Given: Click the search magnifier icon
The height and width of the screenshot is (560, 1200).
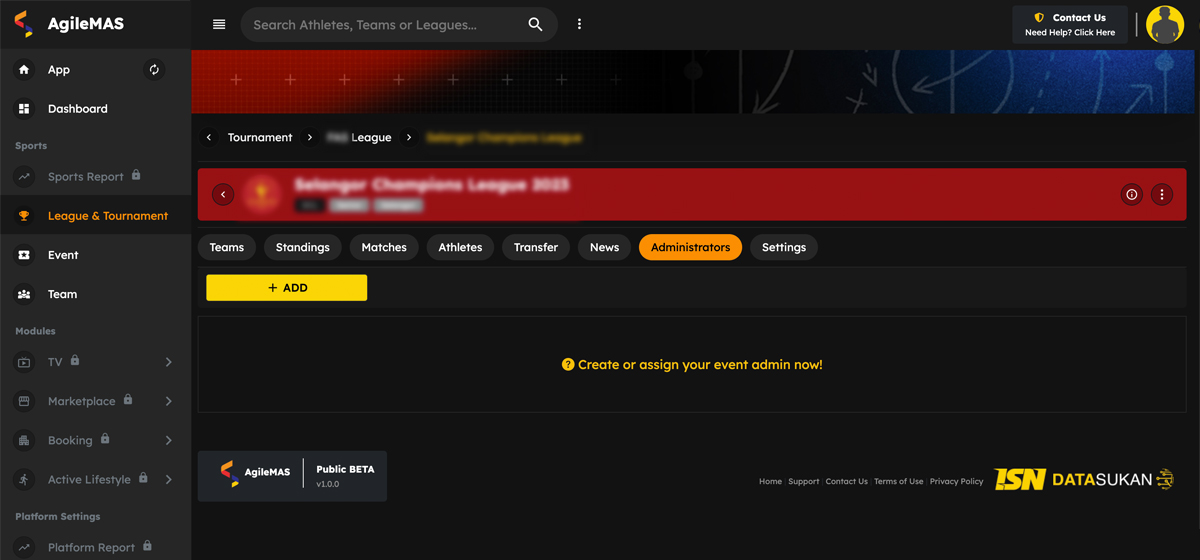Looking at the screenshot, I should click(535, 25).
